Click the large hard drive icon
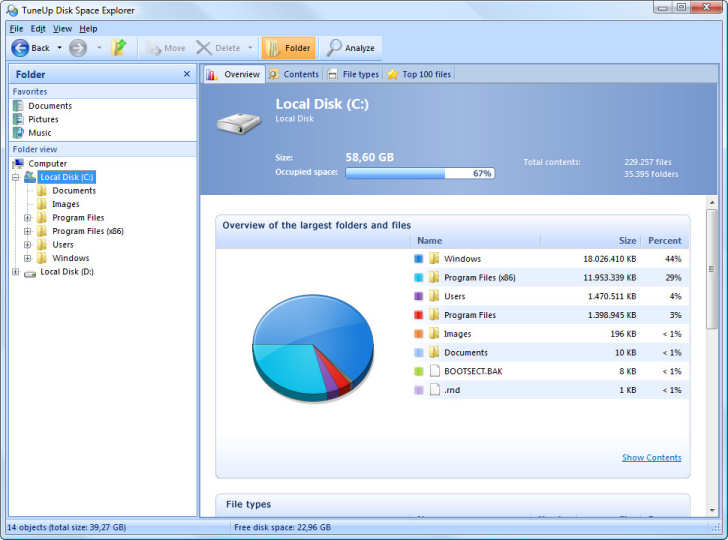Screen dimensions: 728x540 pos(239,124)
